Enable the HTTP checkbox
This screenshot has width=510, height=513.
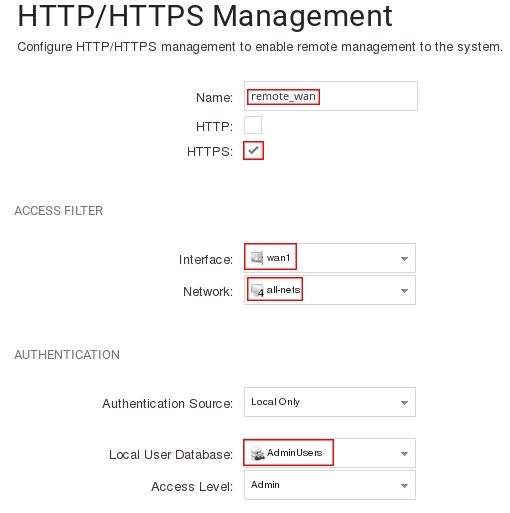point(253,125)
